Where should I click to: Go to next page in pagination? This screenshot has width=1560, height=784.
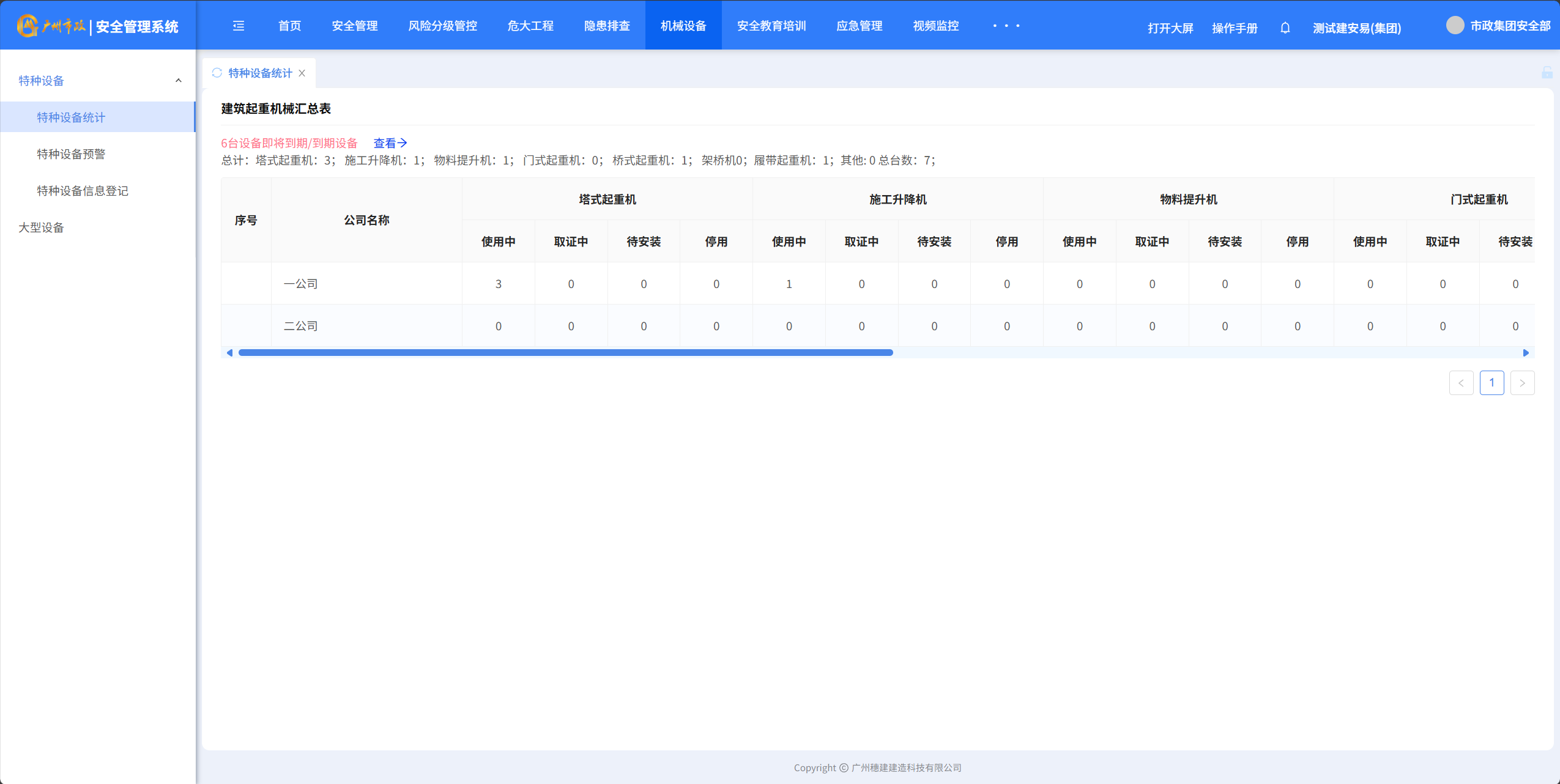1522,383
